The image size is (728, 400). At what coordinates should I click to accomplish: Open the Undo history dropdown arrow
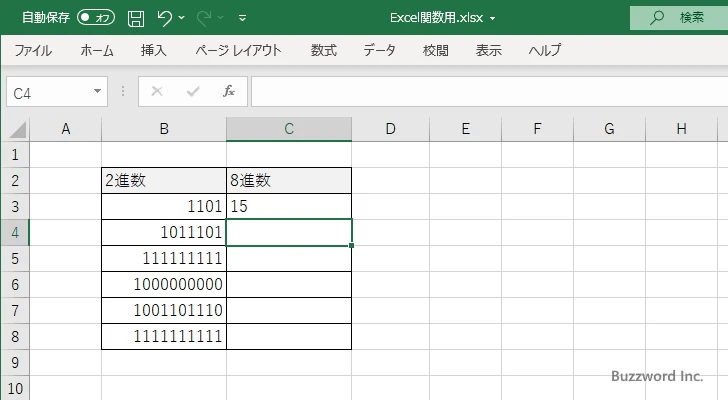(x=182, y=18)
